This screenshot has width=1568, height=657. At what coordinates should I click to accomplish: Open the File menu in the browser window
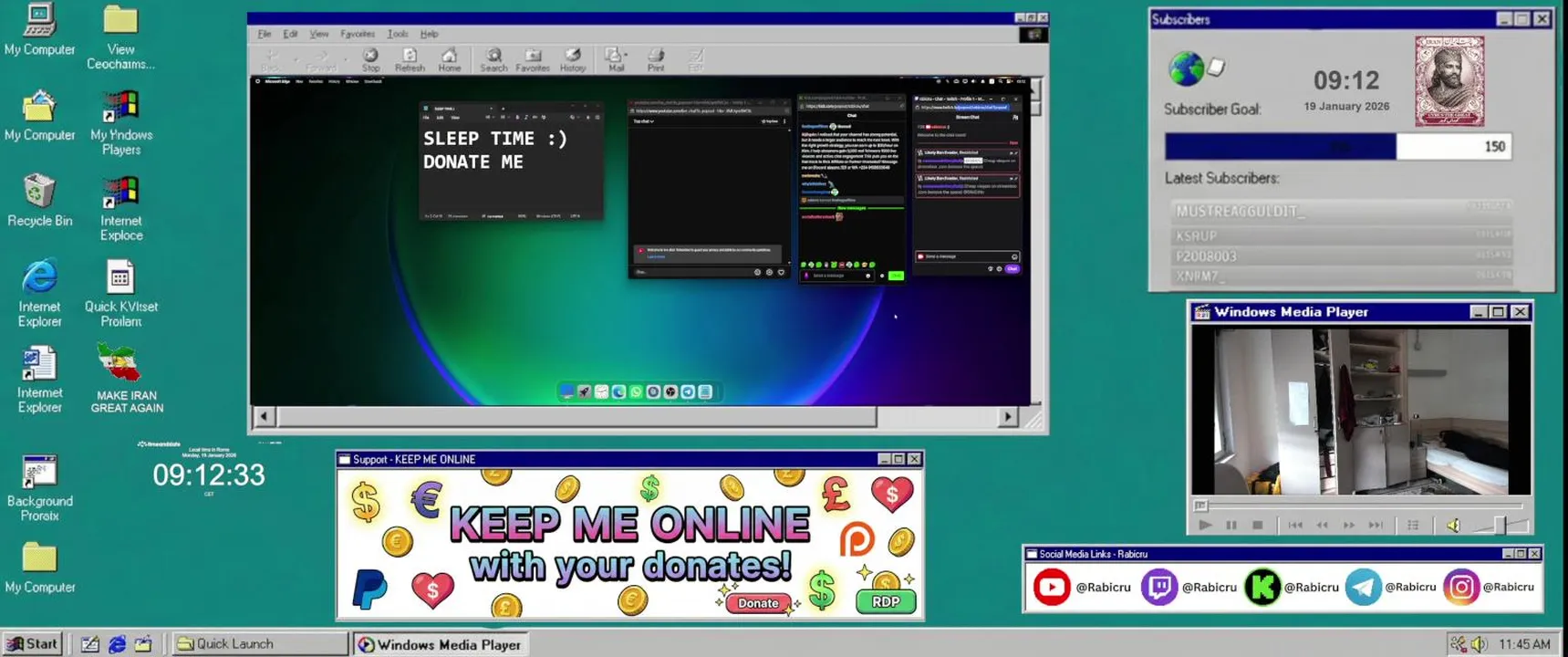click(x=264, y=34)
